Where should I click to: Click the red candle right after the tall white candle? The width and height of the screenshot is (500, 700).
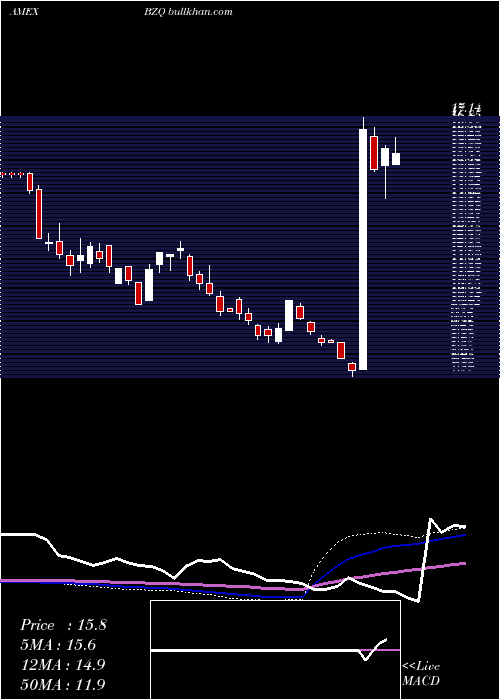tap(374, 153)
